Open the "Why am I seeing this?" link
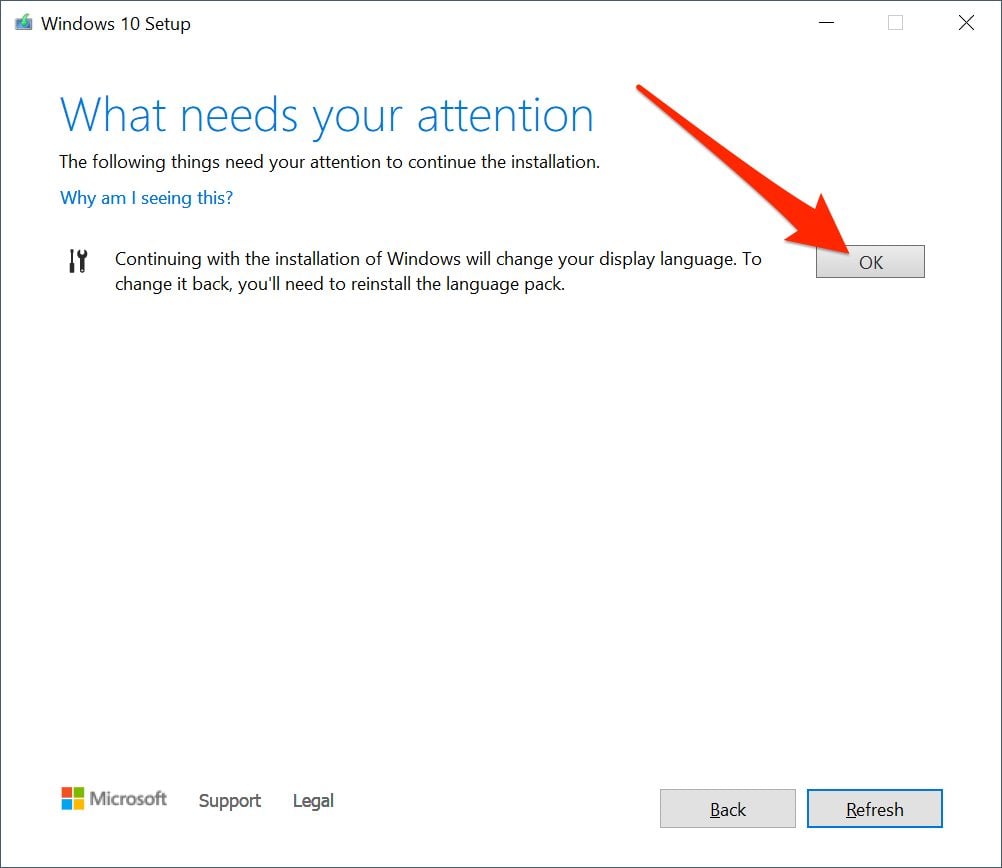This screenshot has width=1002, height=868. click(146, 198)
